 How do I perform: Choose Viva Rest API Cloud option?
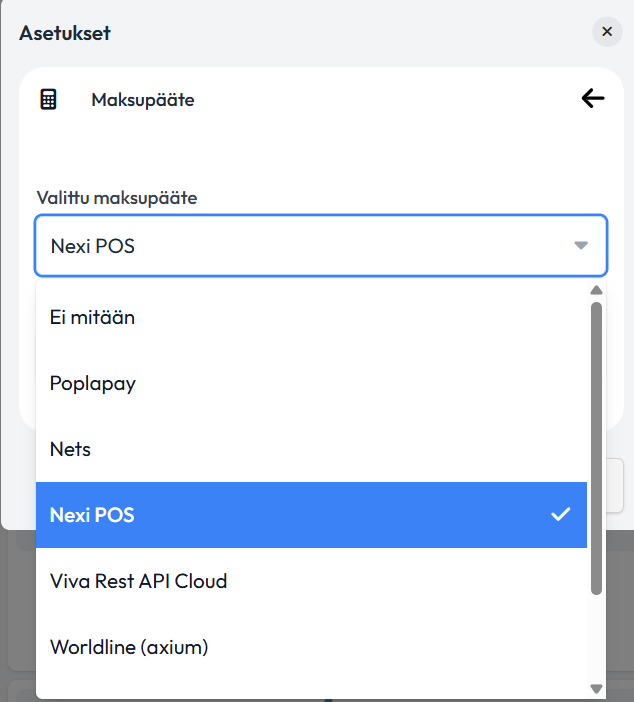(311, 581)
